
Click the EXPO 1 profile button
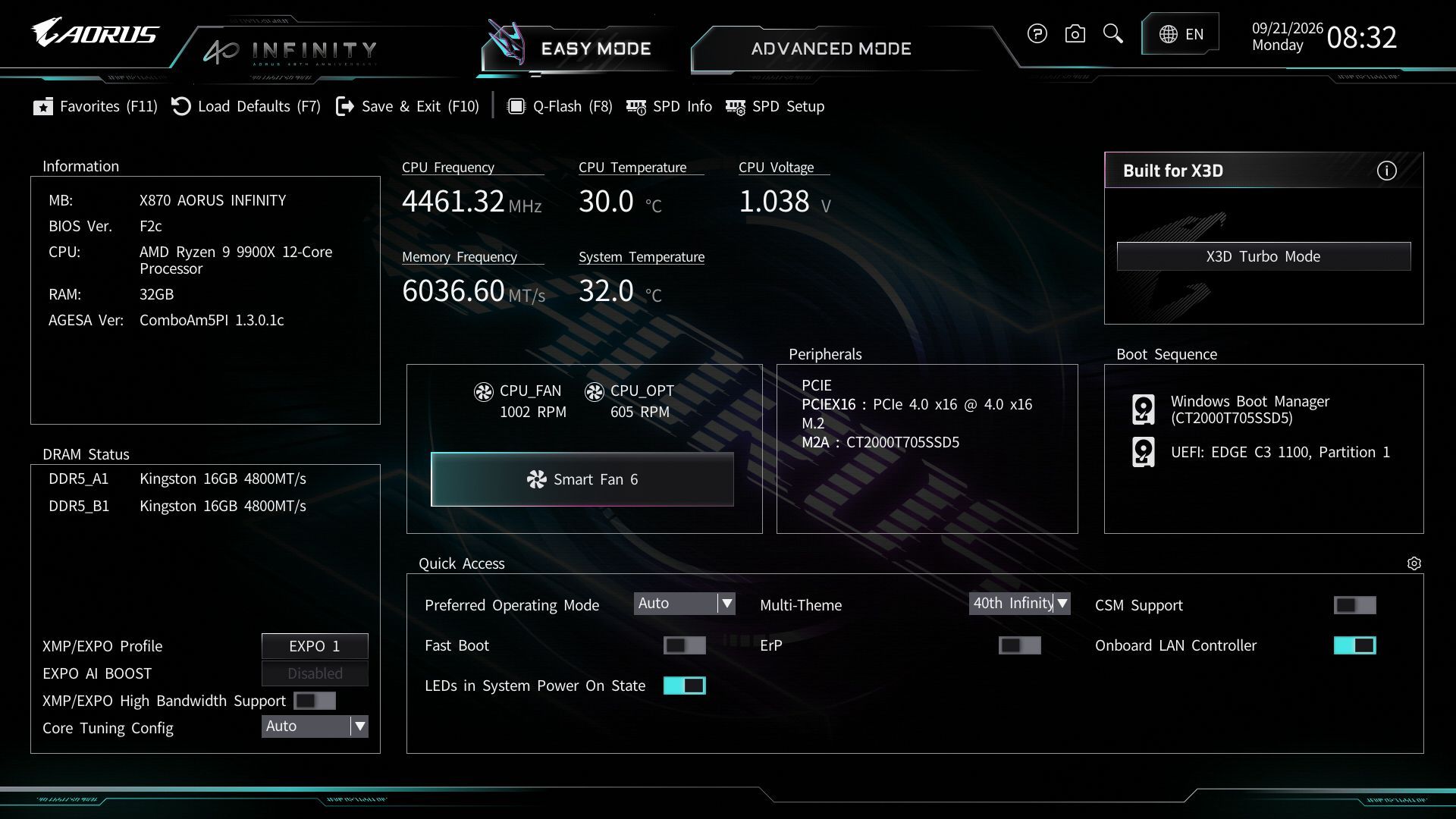[315, 646]
